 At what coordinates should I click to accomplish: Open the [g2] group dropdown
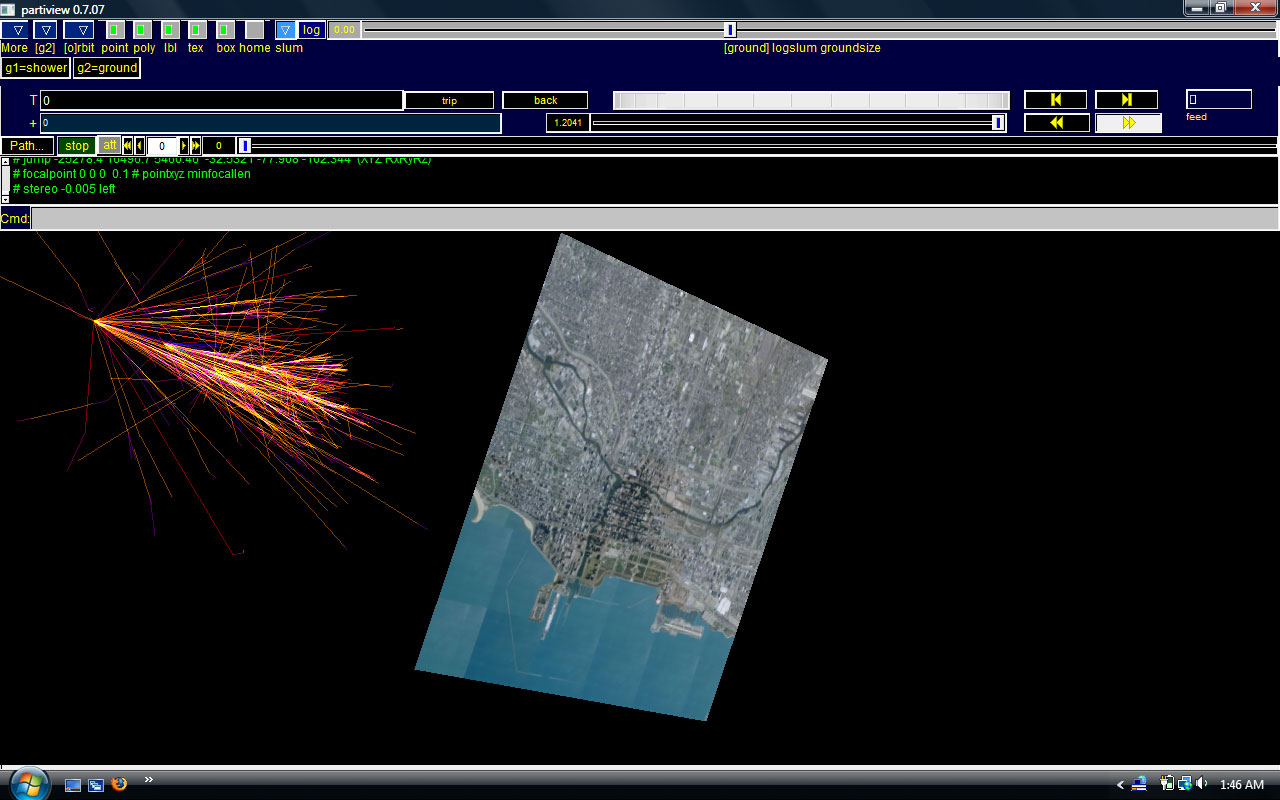click(46, 30)
